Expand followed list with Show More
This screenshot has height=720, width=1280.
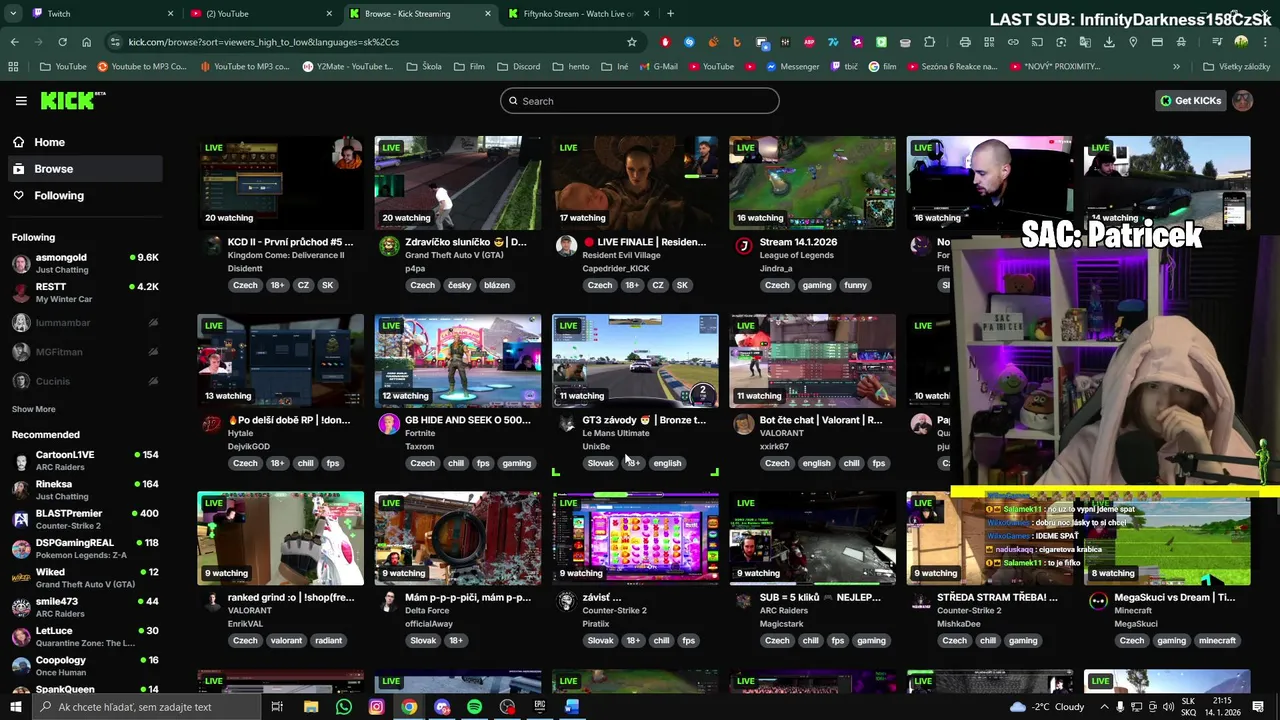[33, 409]
